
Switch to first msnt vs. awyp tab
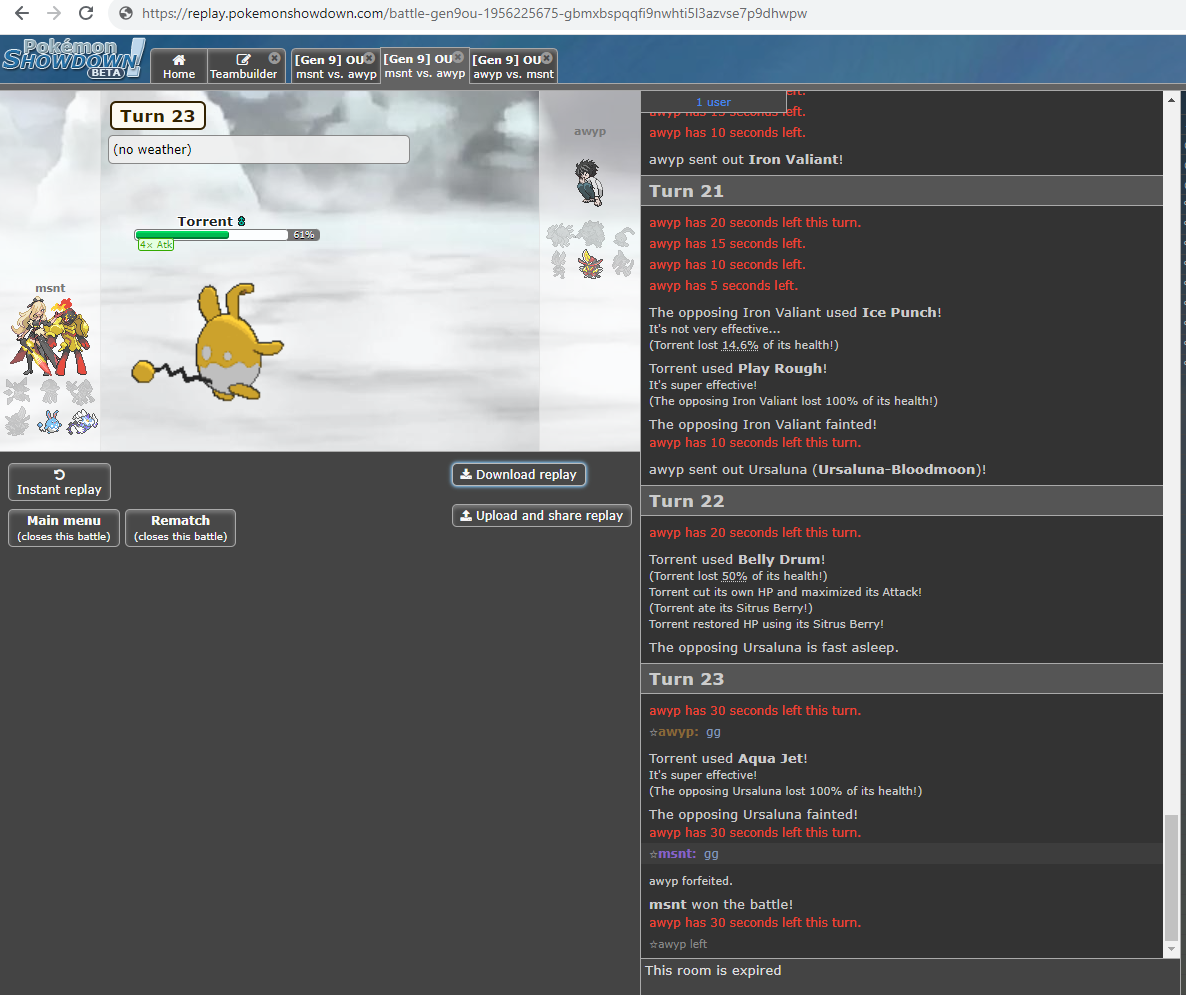(x=335, y=66)
